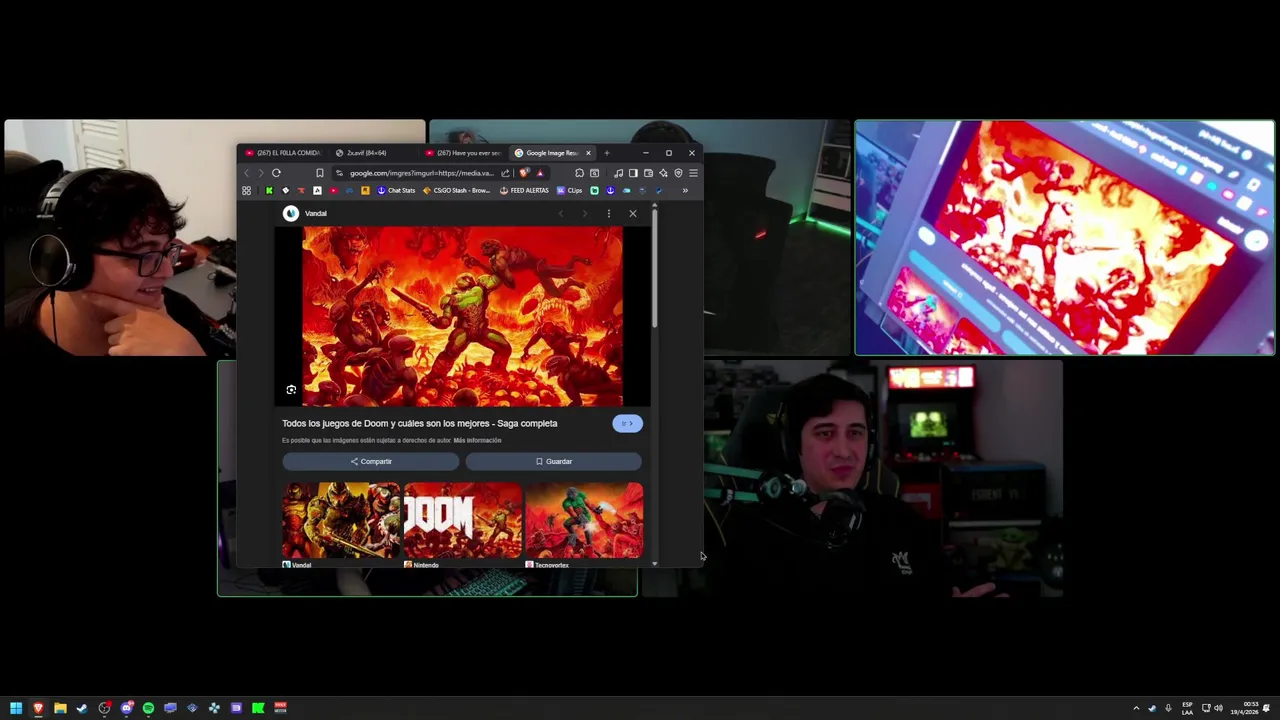Go to the next image result
The width and height of the screenshot is (1280, 720).
pyautogui.click(x=585, y=213)
